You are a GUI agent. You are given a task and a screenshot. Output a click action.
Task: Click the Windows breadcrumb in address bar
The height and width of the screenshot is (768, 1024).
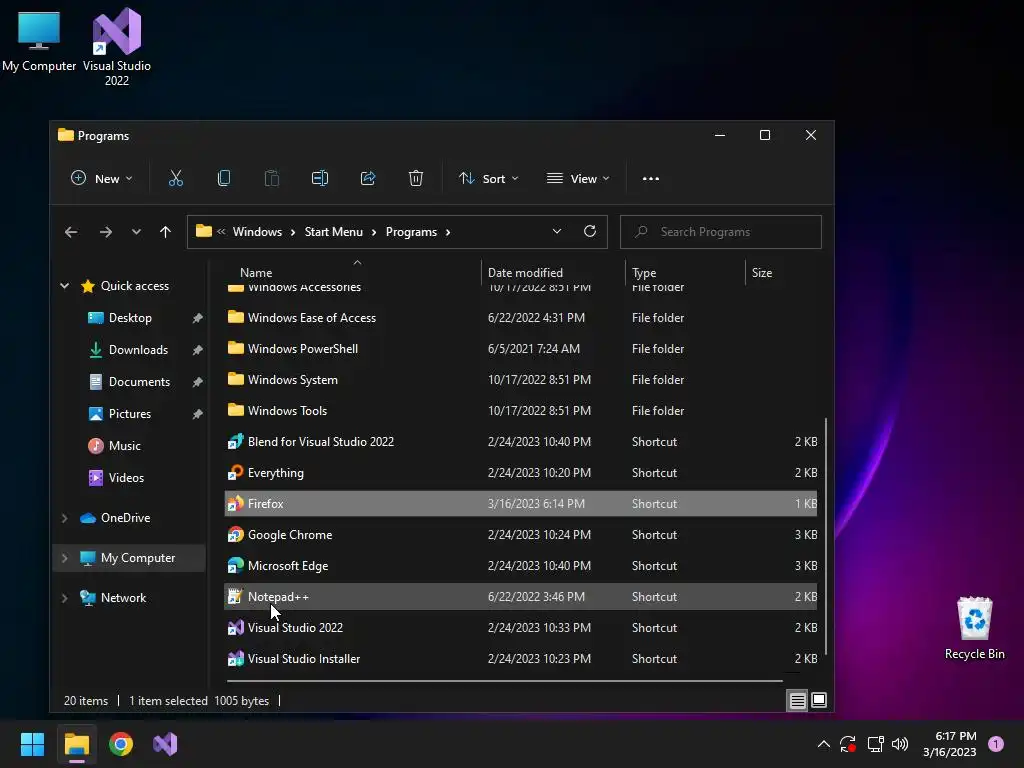[x=257, y=232]
